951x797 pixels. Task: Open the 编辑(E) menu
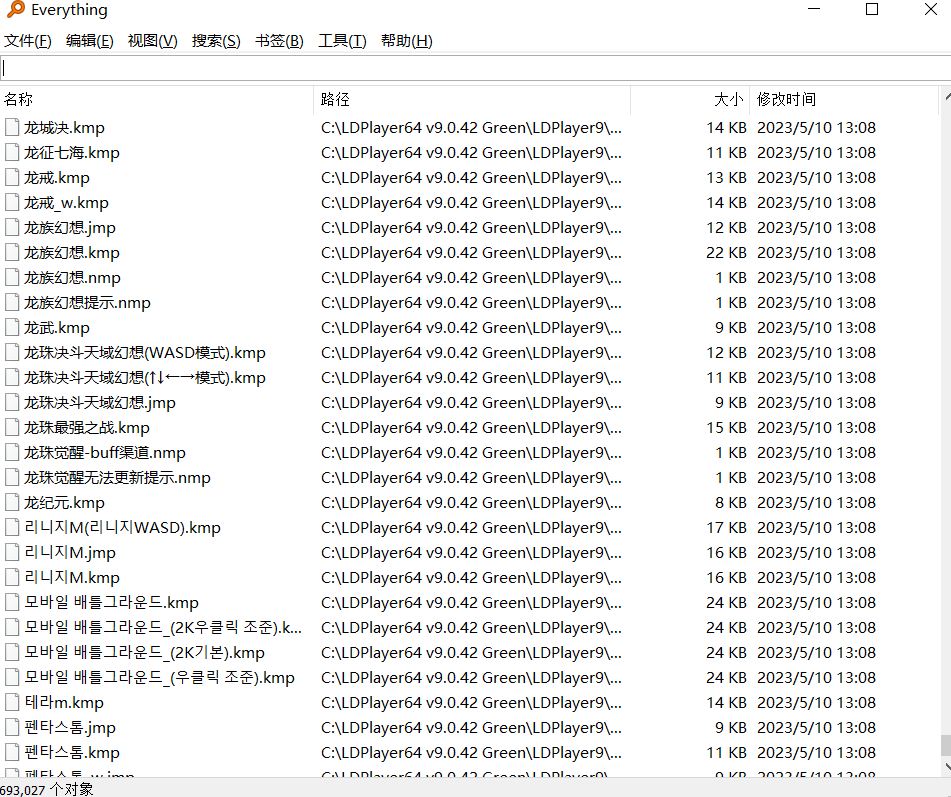(x=89, y=41)
